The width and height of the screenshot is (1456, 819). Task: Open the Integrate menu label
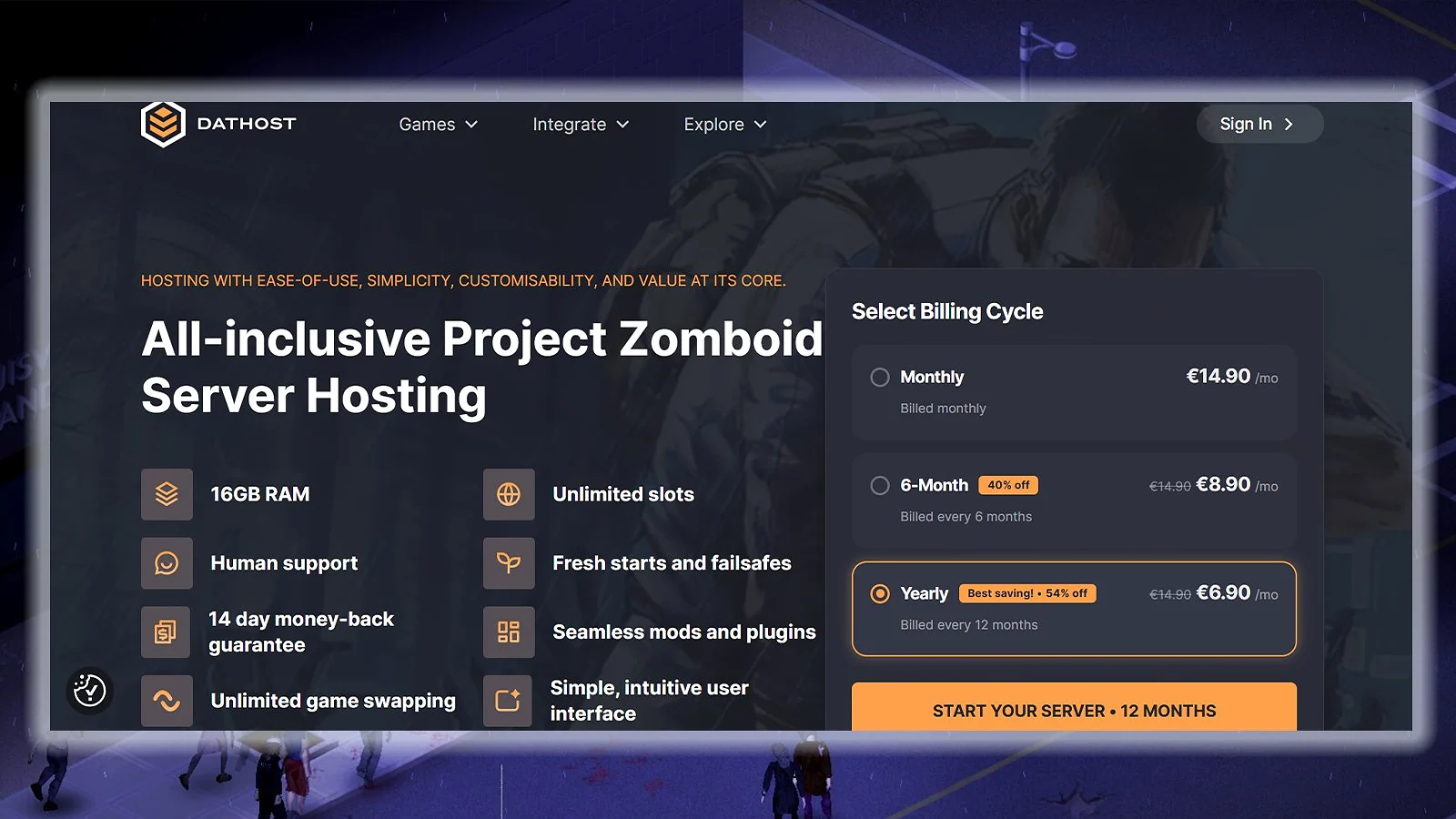tap(570, 125)
